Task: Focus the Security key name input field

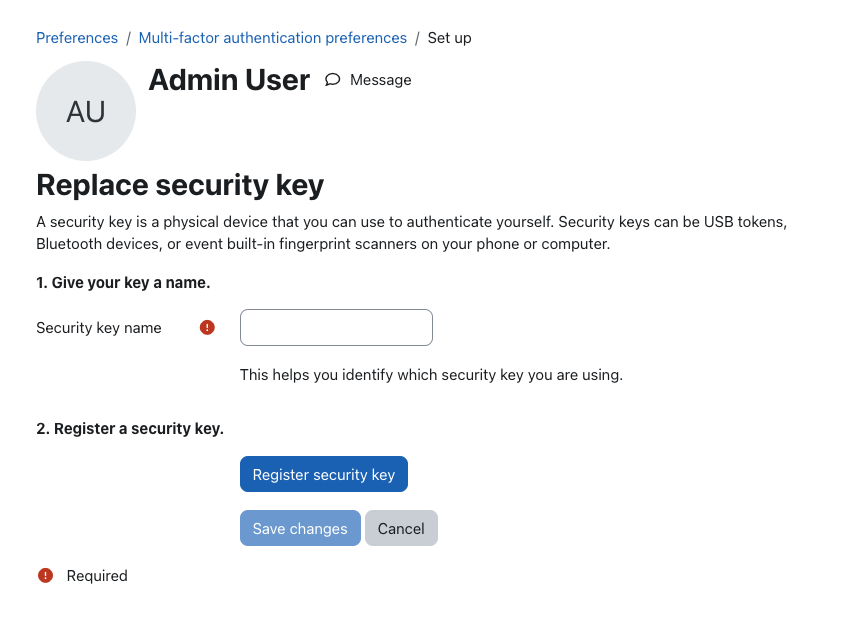Action: [x=336, y=328]
